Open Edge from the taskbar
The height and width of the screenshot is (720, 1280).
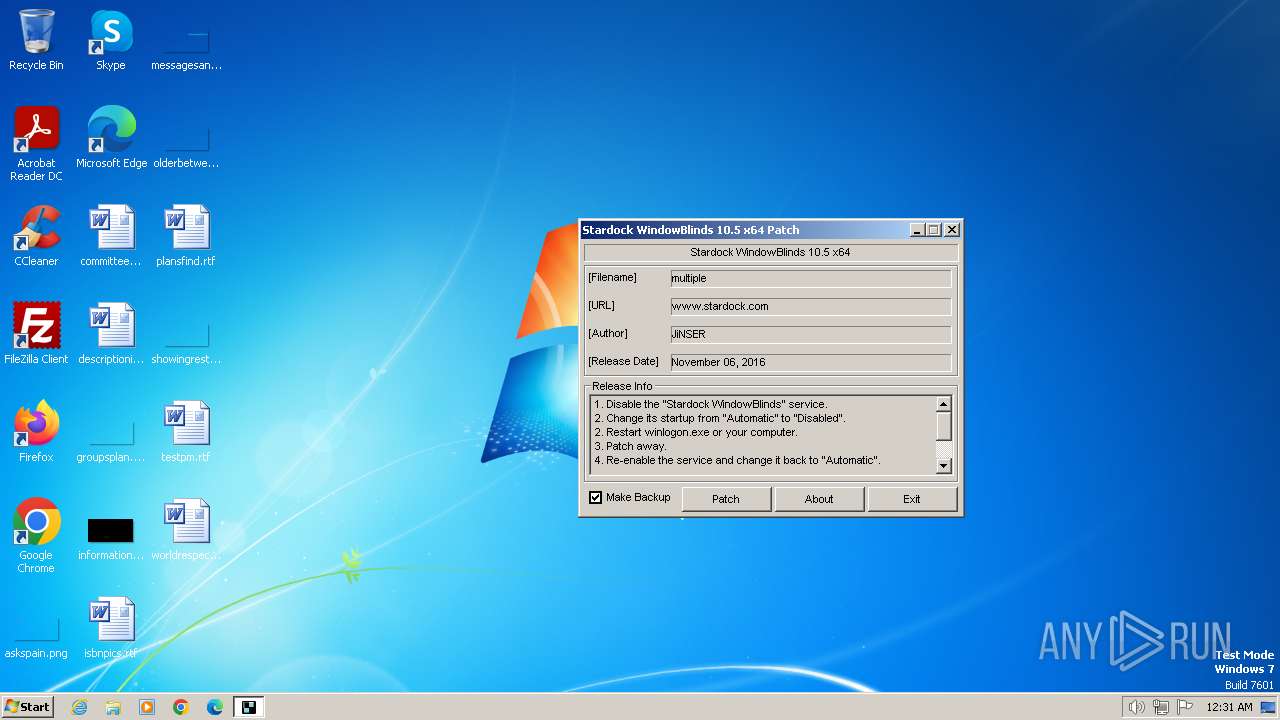[x=215, y=707]
